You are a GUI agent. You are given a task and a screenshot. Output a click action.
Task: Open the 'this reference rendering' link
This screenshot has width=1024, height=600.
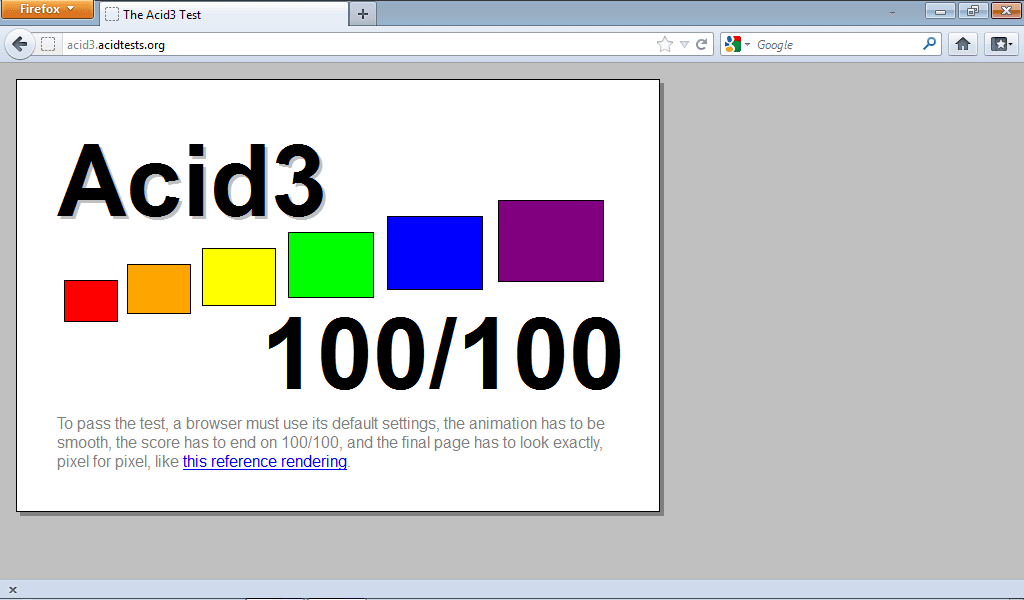[264, 462]
